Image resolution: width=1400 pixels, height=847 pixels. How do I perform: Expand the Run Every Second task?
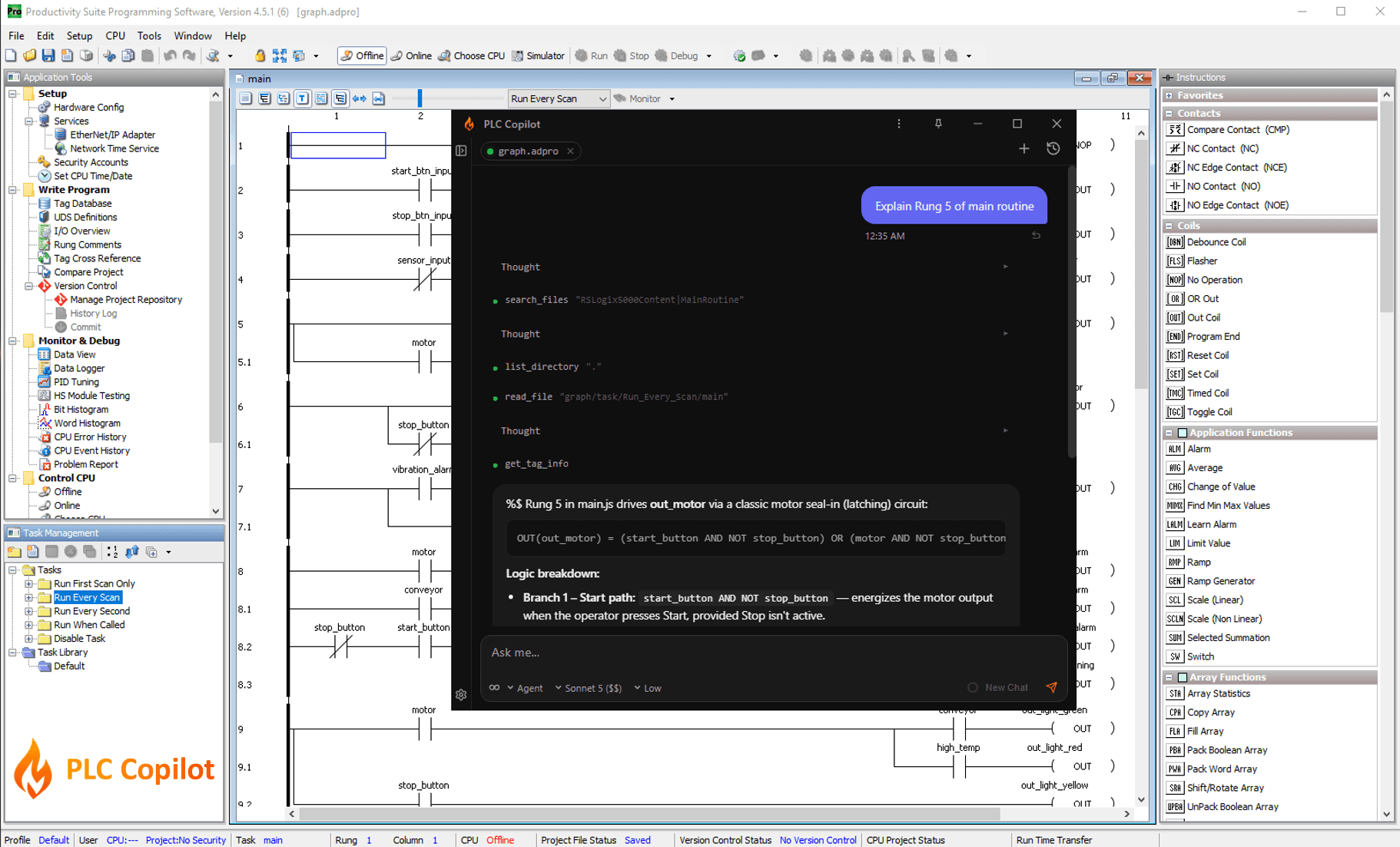29,611
